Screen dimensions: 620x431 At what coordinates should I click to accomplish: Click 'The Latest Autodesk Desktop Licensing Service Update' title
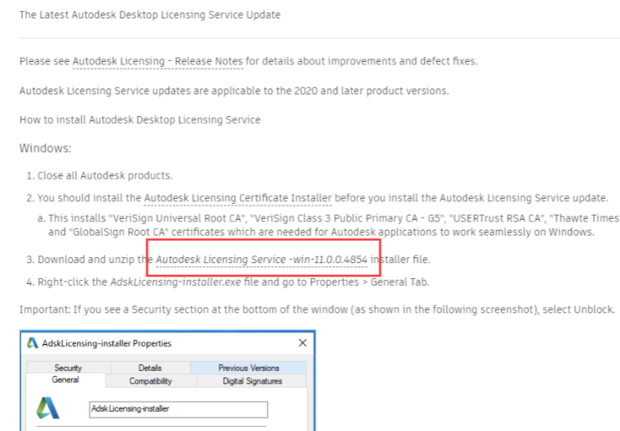[x=150, y=15]
